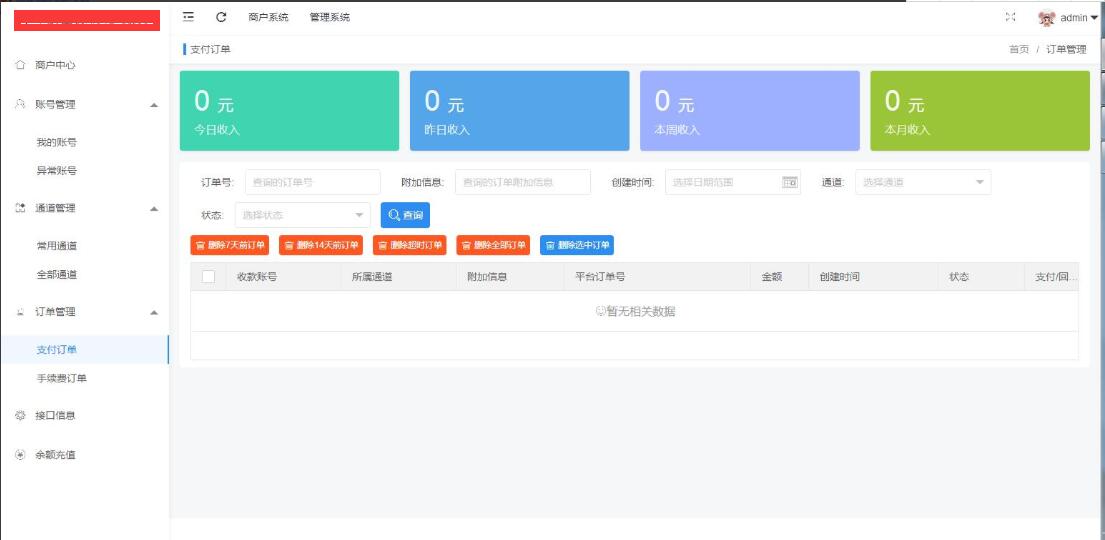1105x540 pixels.
Task: Collapse the sidebar with the menu fold icon
Action: click(188, 17)
